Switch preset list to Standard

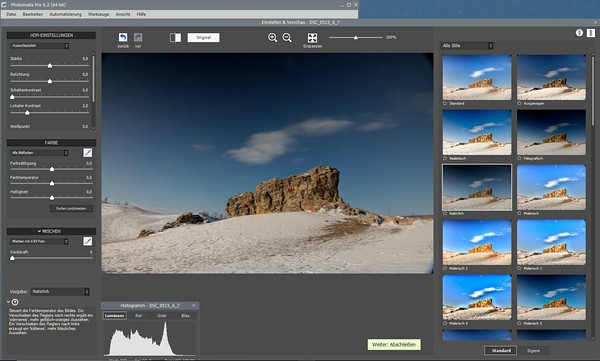pyautogui.click(x=501, y=350)
